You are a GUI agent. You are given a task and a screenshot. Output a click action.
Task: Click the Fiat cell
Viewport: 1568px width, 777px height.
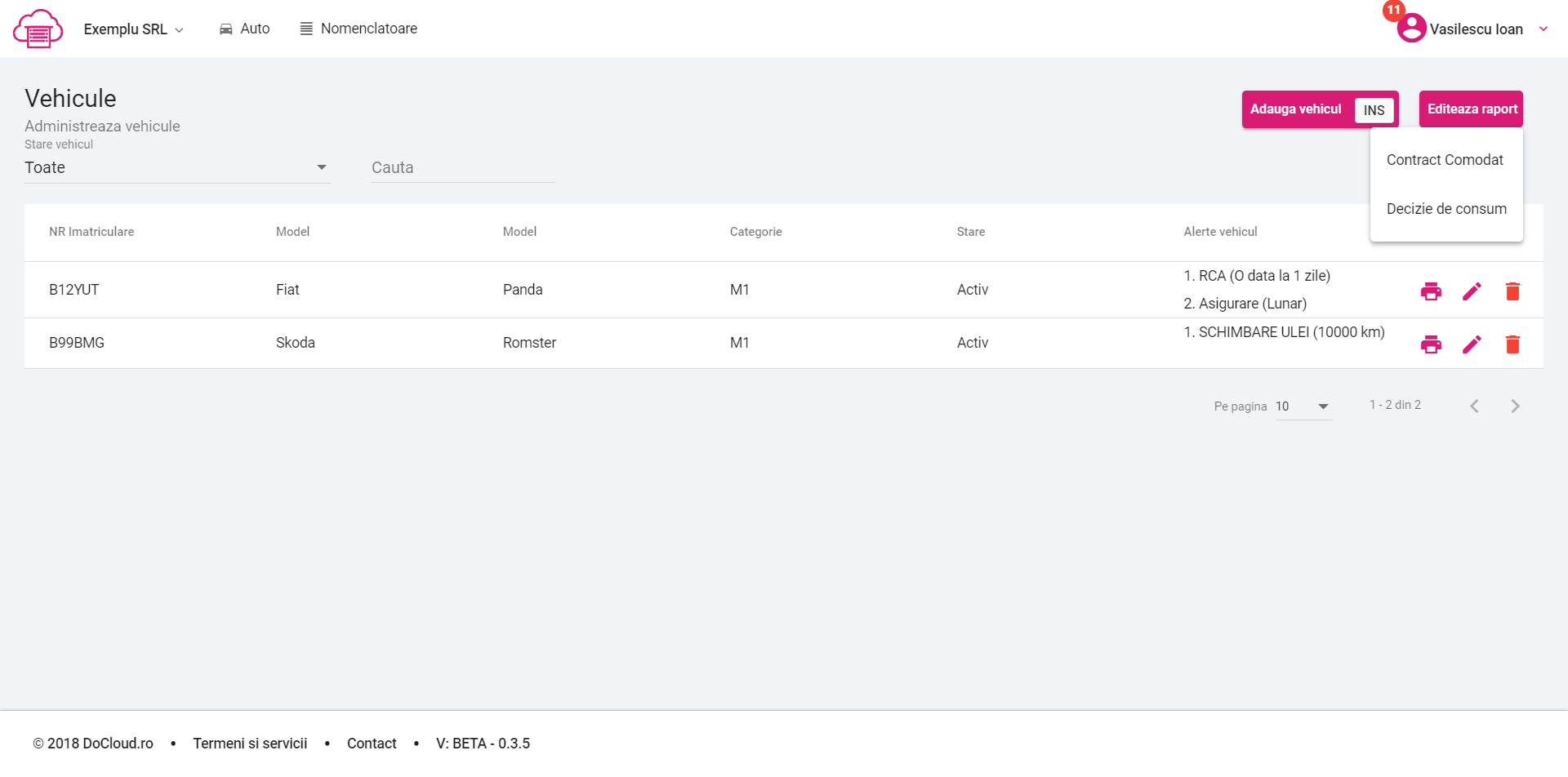pyautogui.click(x=287, y=290)
